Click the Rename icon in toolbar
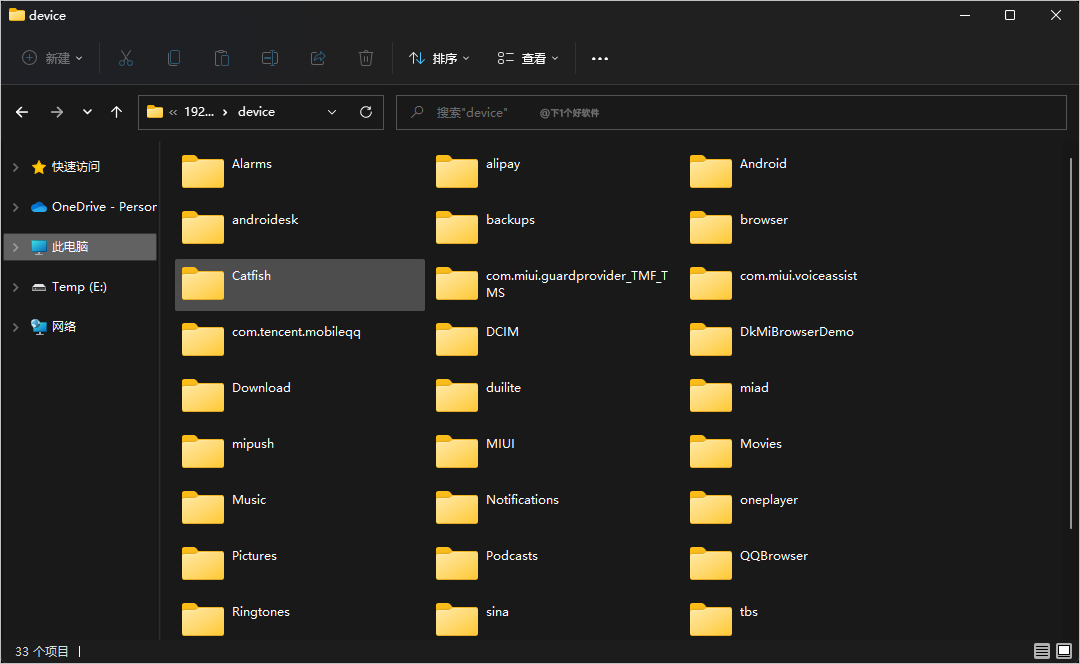This screenshot has height=664, width=1080. pyautogui.click(x=270, y=59)
